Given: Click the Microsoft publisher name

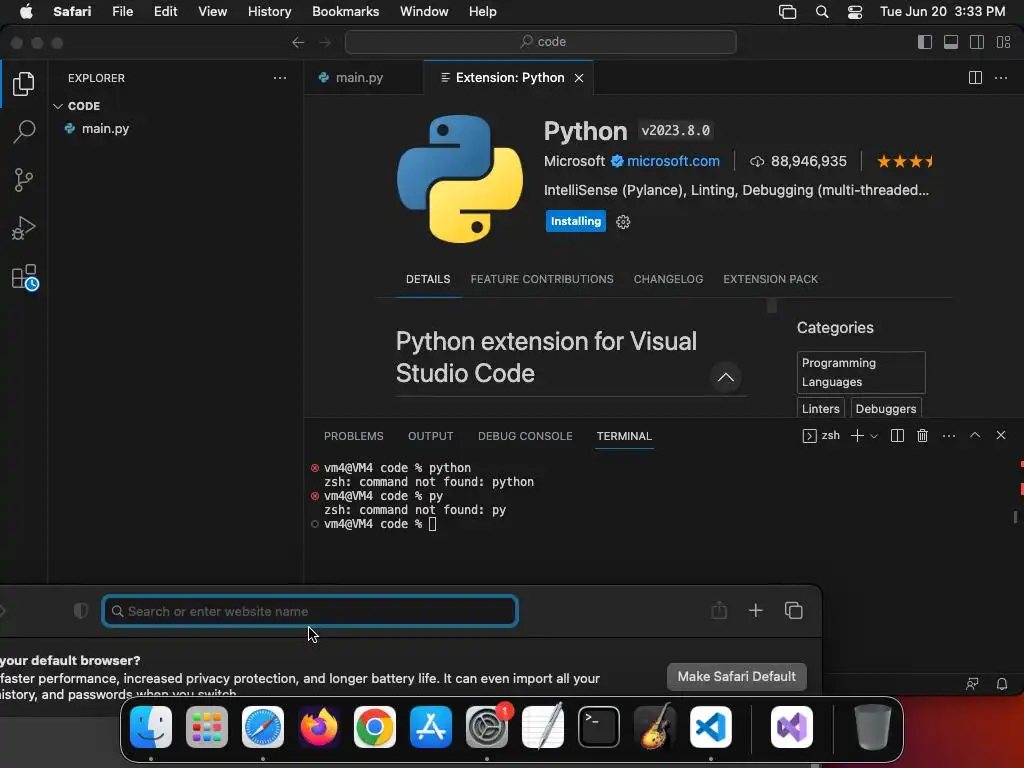Looking at the screenshot, I should 574,161.
